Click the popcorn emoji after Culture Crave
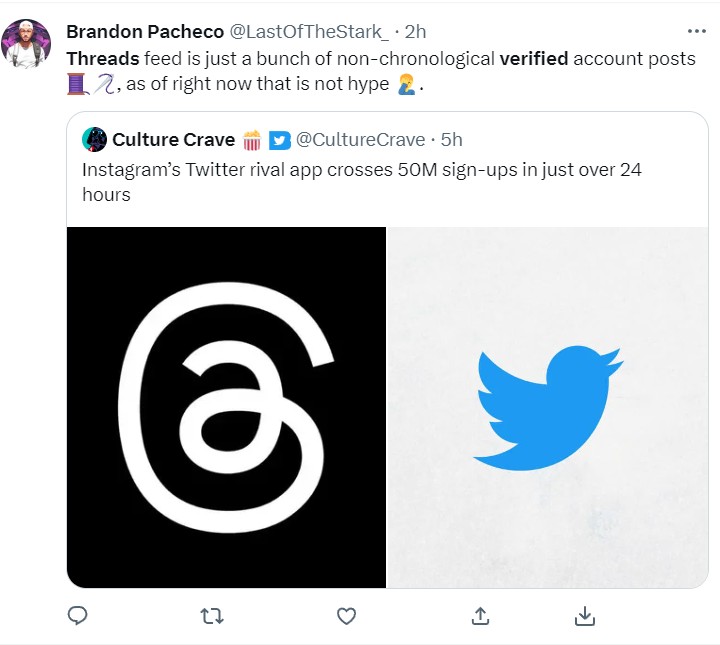Viewport: 720px width, 645px height. pos(252,139)
